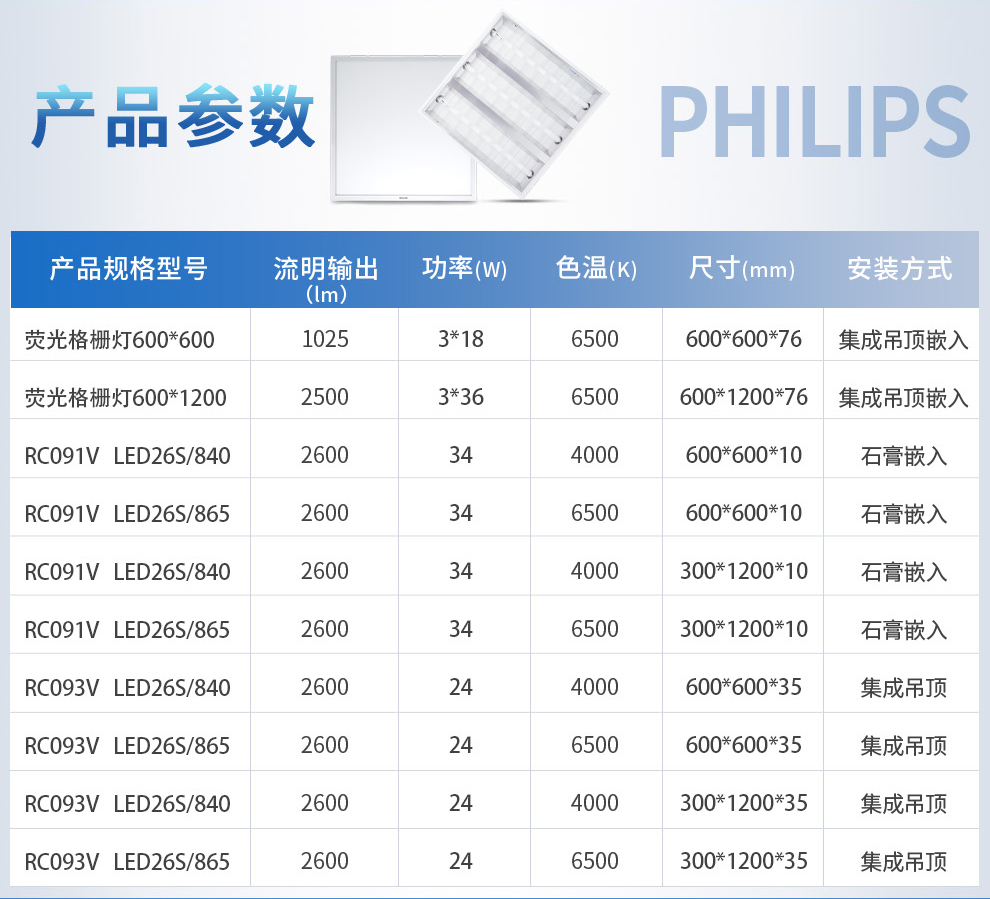
Task: Click the 荧光格栅灯600*1200 model cell
Action: [125, 398]
